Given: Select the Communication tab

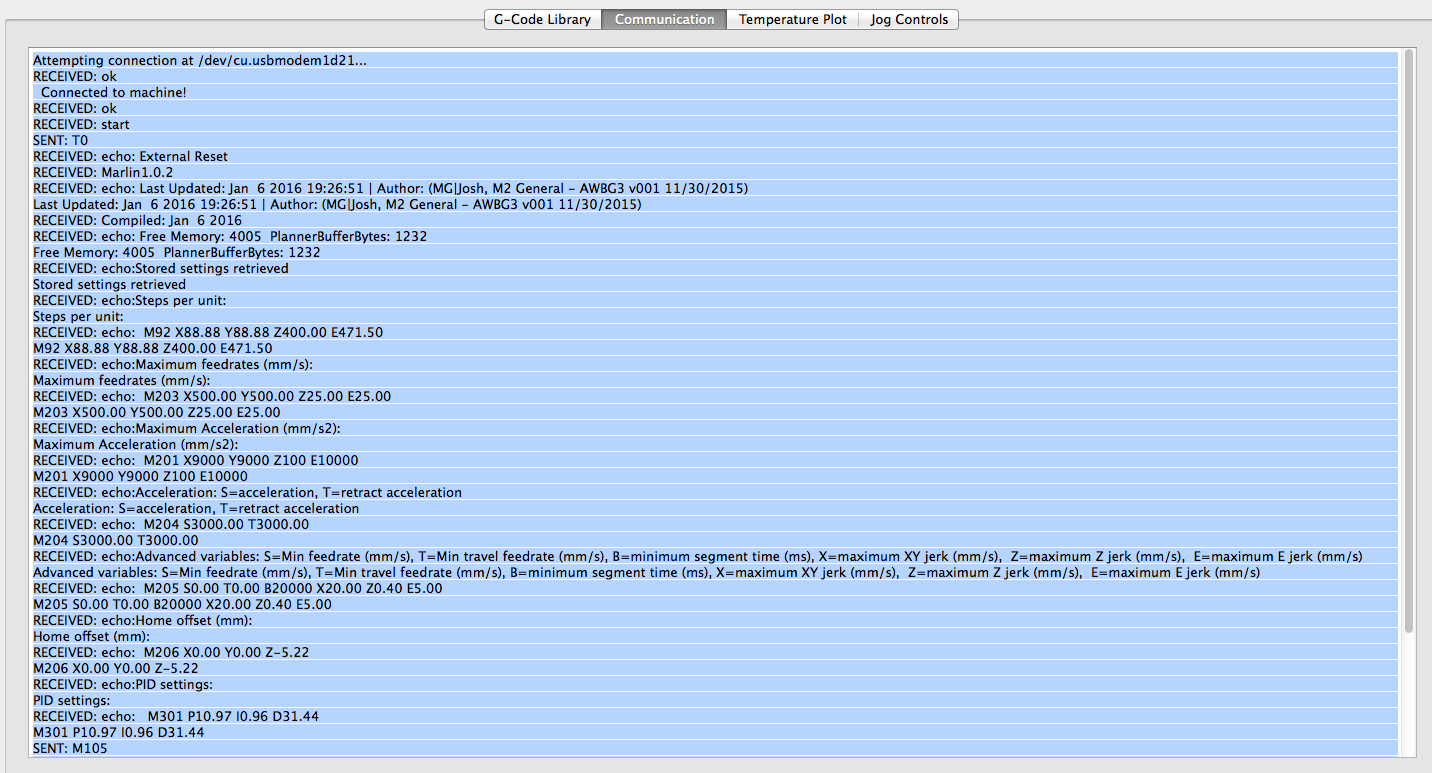Looking at the screenshot, I should [x=664, y=19].
